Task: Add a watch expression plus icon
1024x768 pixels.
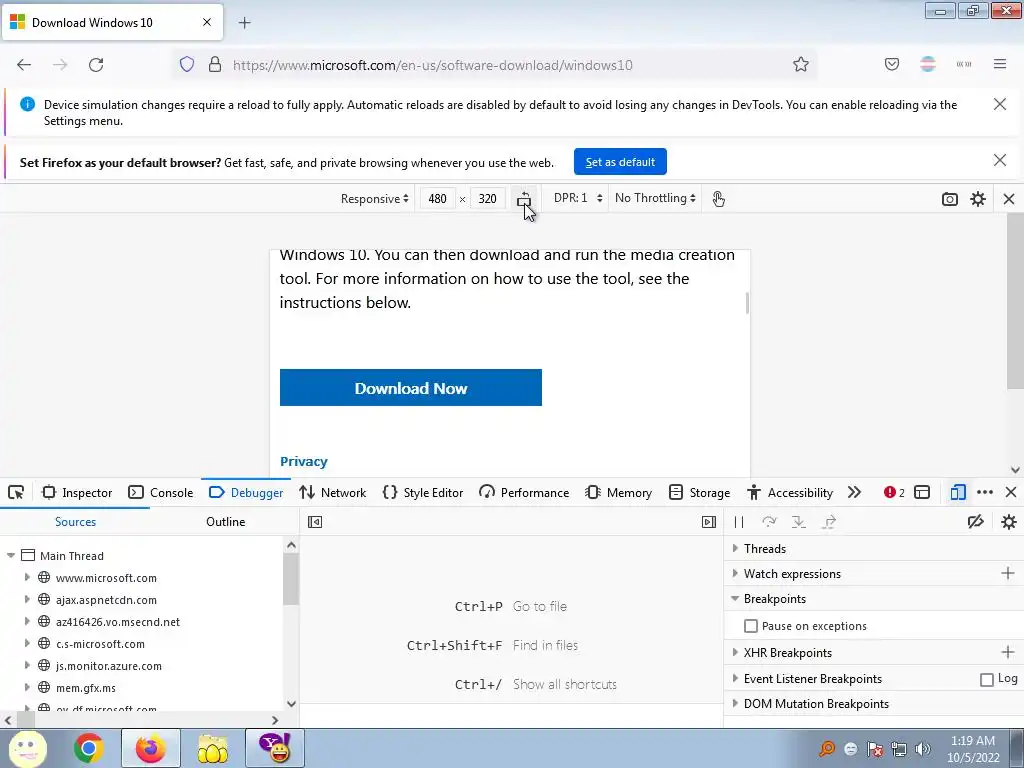Action: pos(1008,573)
